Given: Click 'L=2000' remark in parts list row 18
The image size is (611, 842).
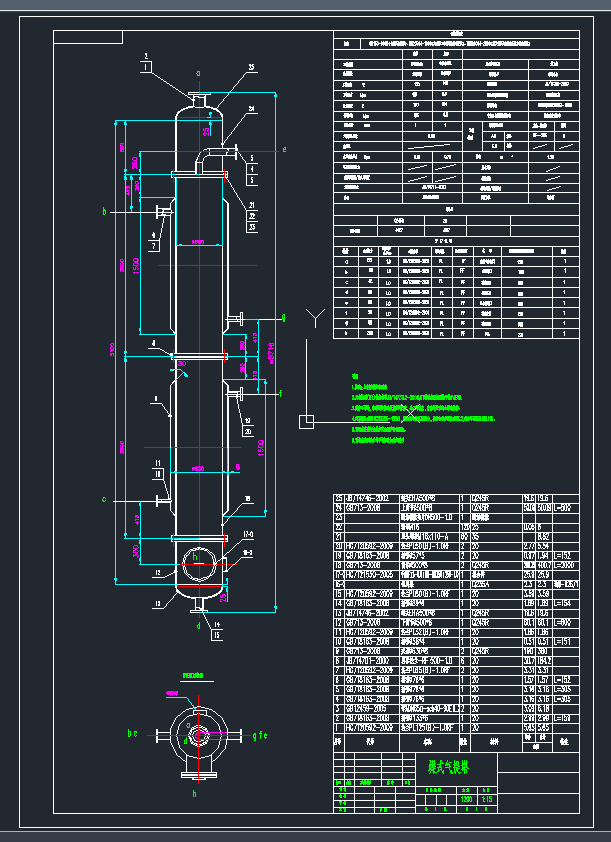Looking at the screenshot, I should (x=565, y=565).
